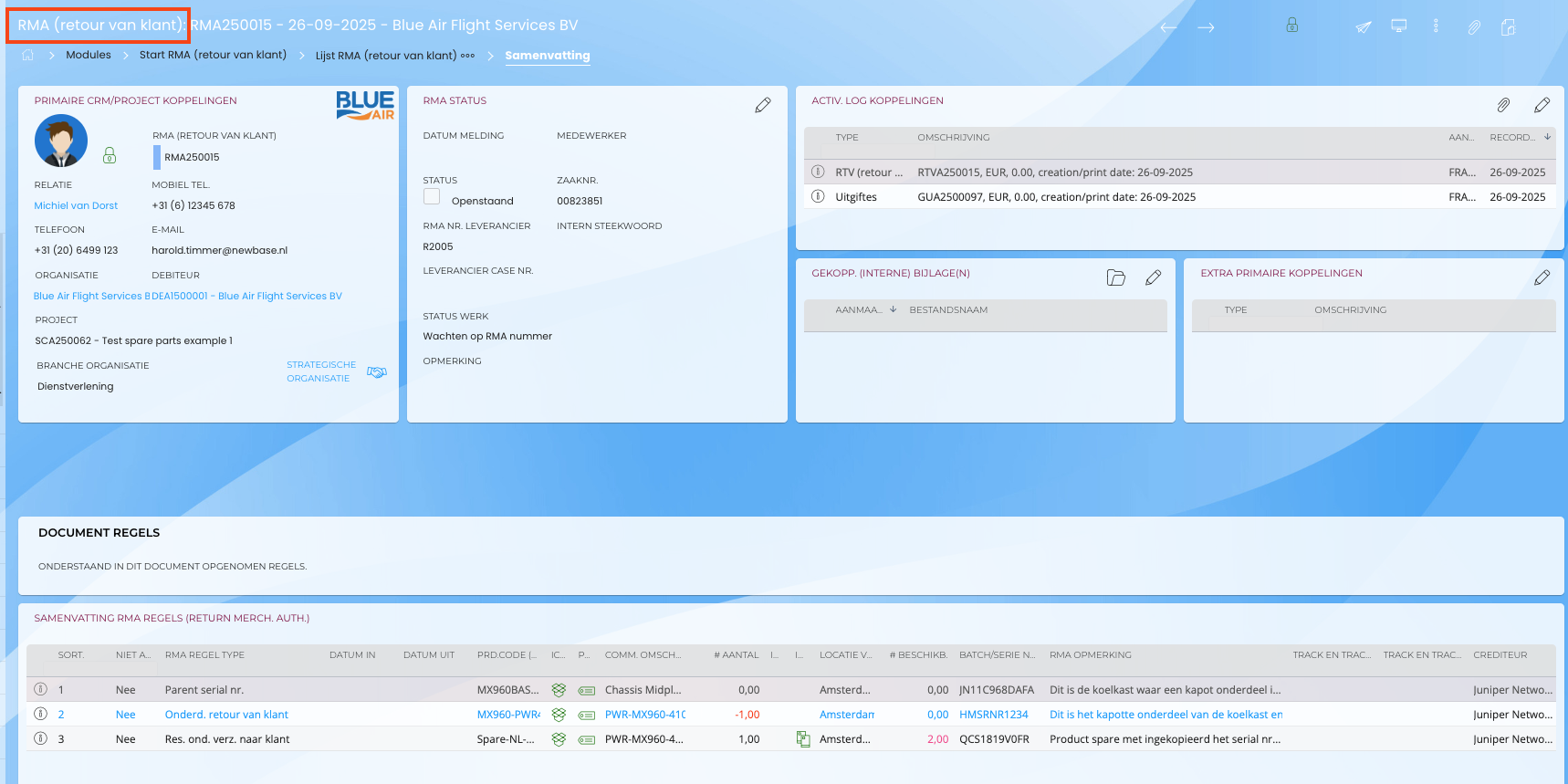Go to Modules in the breadcrumb
Image resolution: width=1568 pixels, height=784 pixels.
89,55
